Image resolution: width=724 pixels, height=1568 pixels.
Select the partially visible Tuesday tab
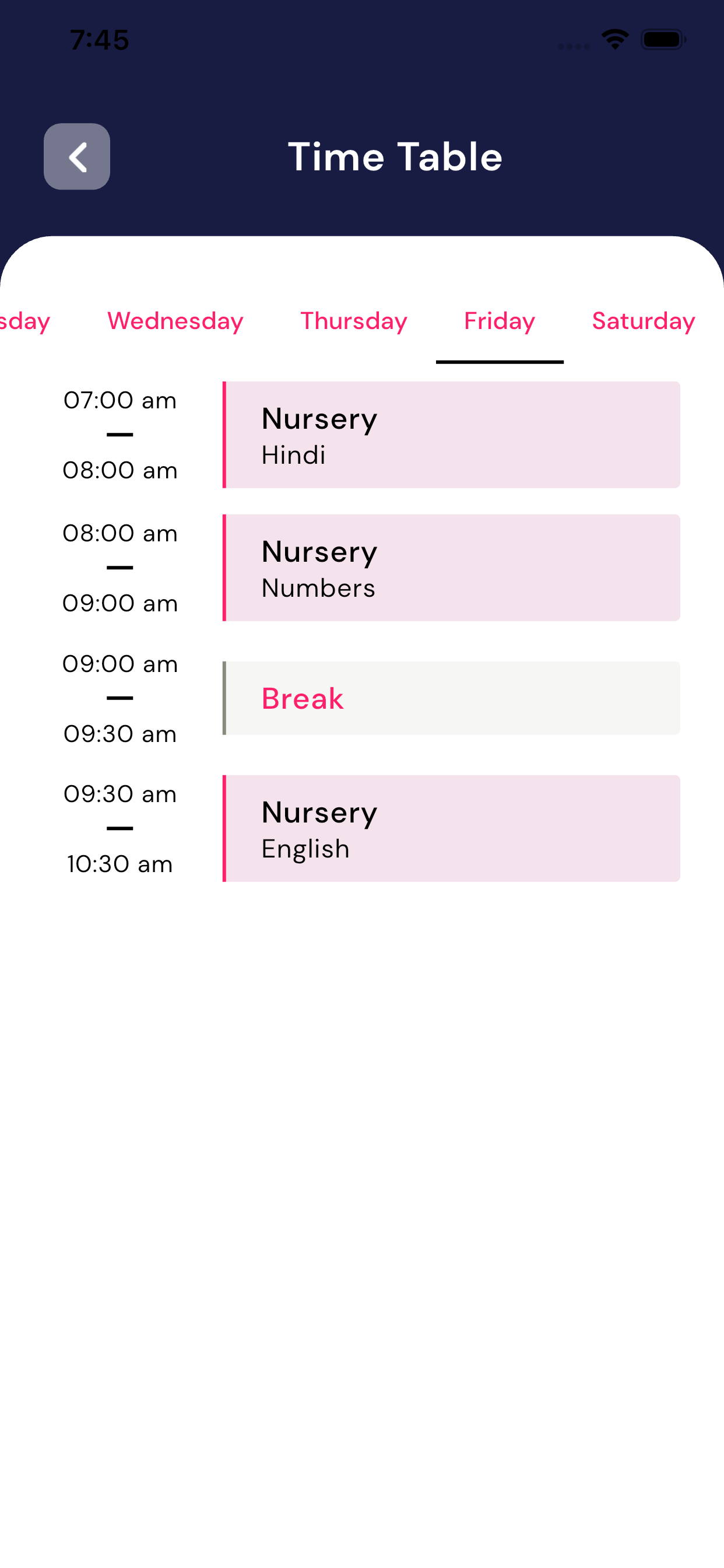coord(24,321)
